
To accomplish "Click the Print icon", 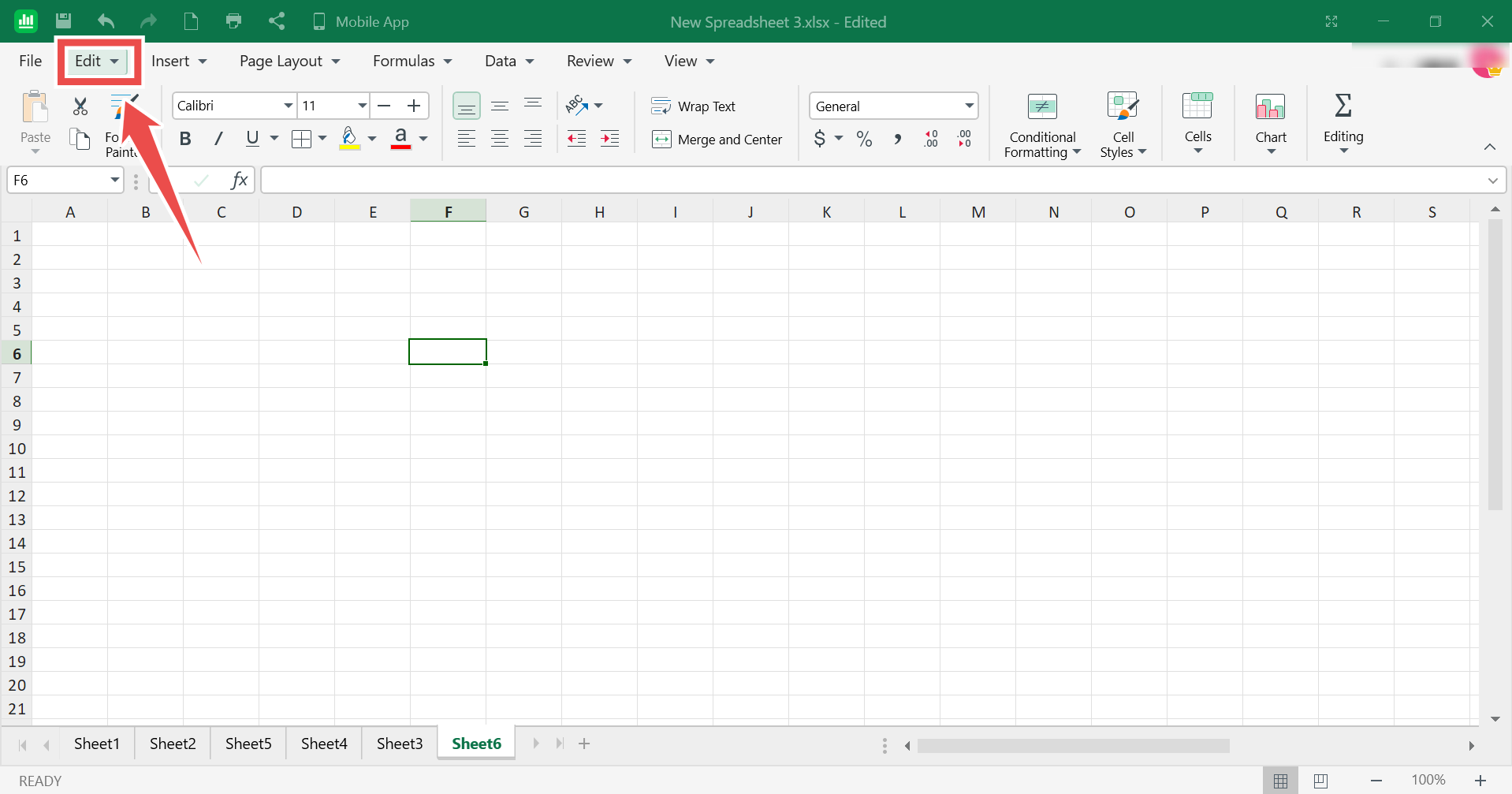I will [233, 21].
